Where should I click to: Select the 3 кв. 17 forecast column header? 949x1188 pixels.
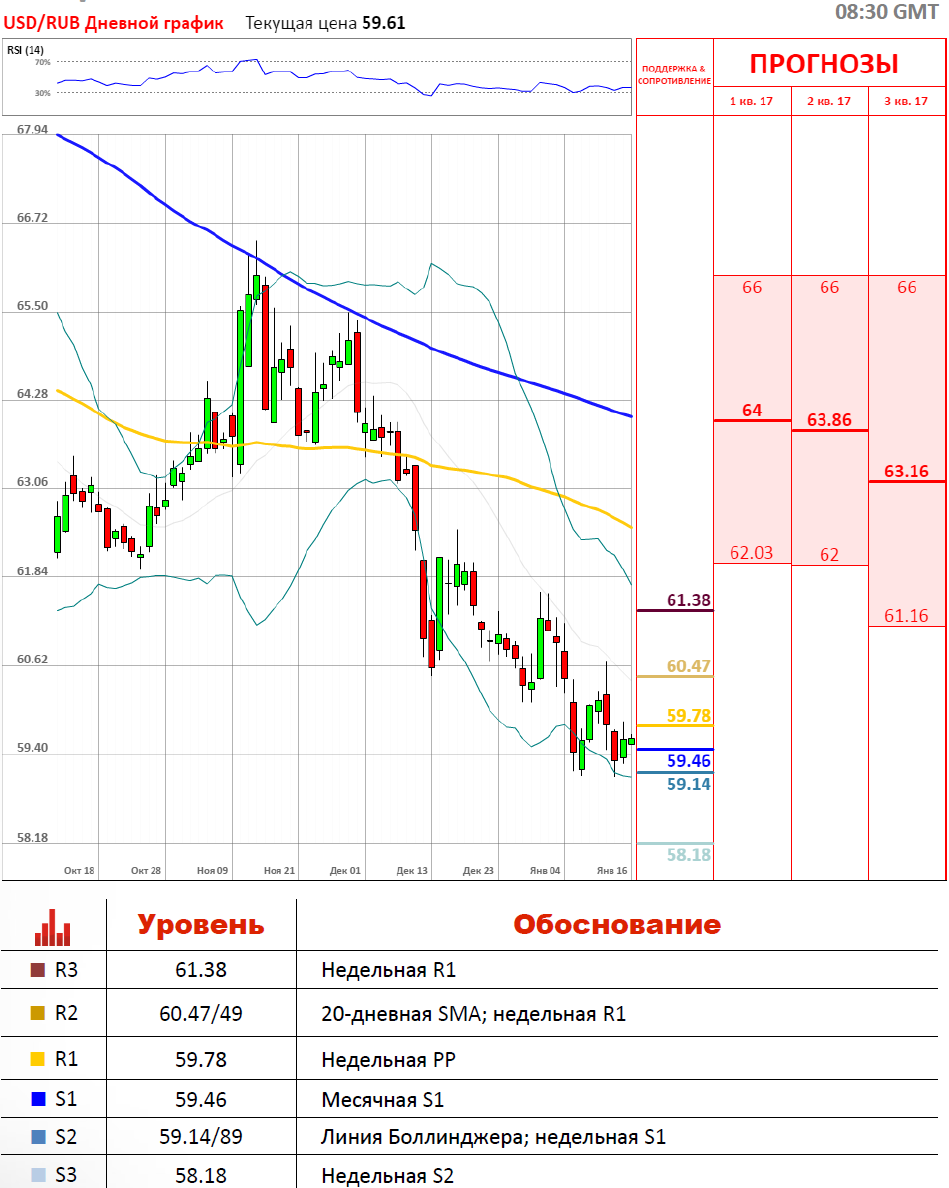[x=906, y=102]
